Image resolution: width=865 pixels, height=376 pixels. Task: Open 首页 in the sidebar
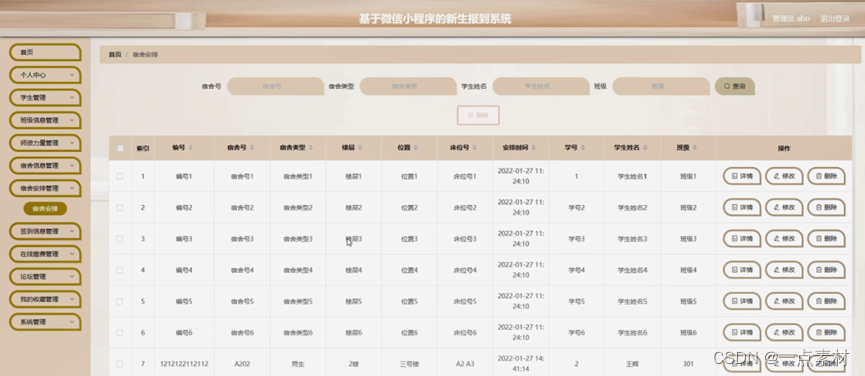(x=45, y=52)
